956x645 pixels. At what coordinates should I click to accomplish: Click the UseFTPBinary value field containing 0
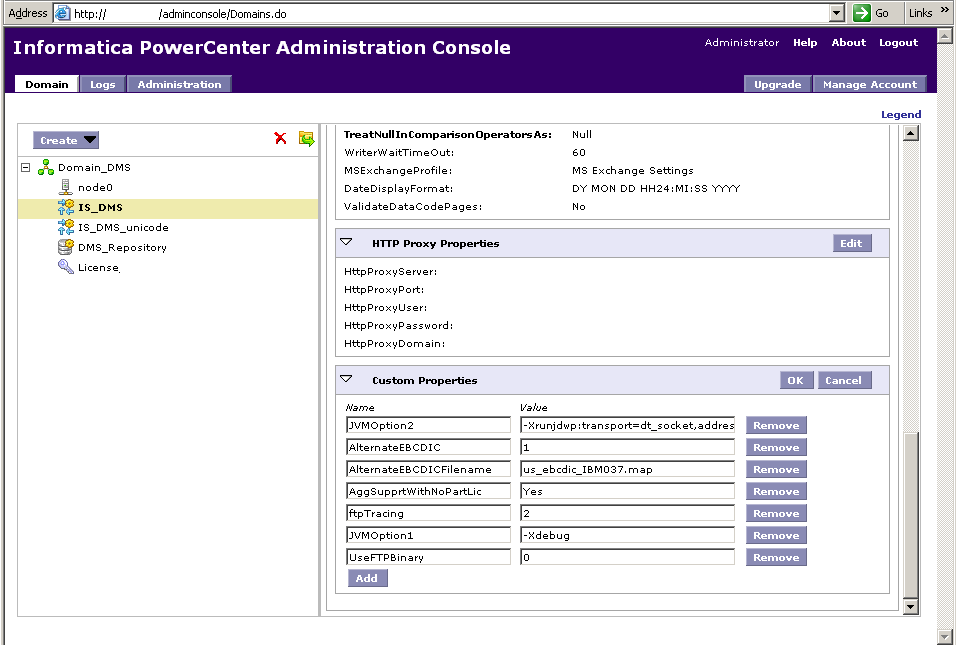(x=627, y=557)
